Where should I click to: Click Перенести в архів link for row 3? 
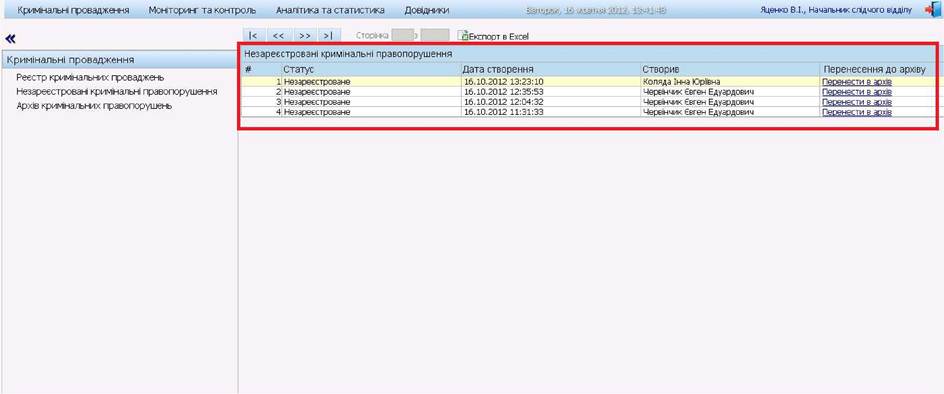pyautogui.click(x=857, y=102)
